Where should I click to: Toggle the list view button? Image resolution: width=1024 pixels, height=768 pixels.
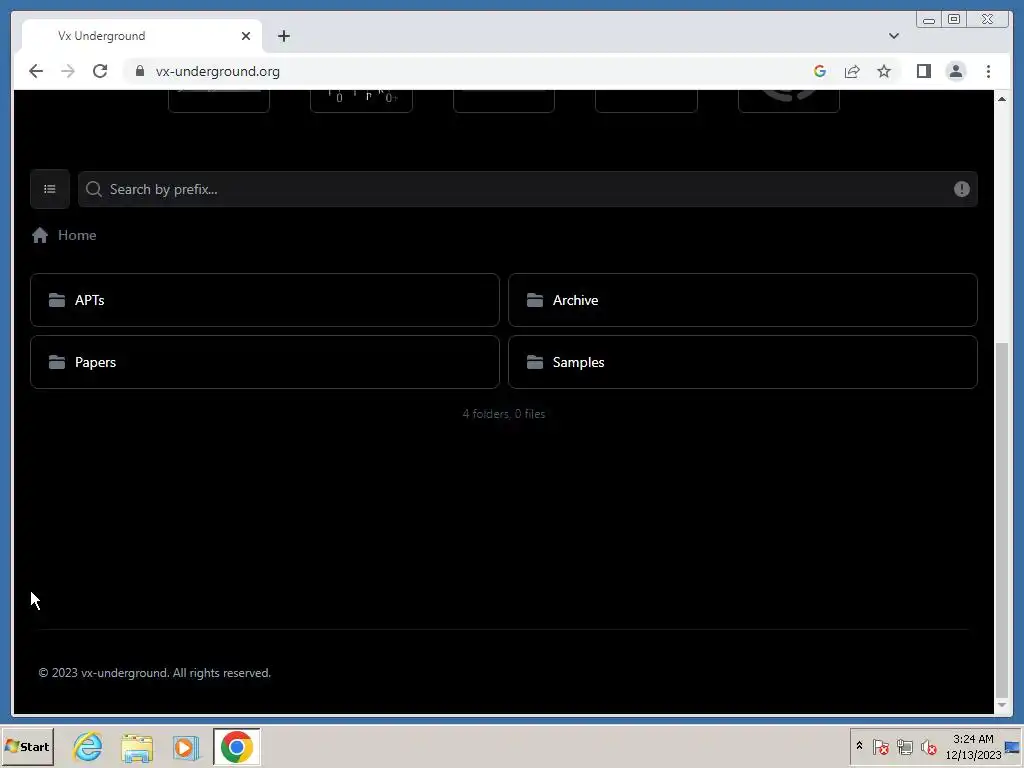point(50,189)
